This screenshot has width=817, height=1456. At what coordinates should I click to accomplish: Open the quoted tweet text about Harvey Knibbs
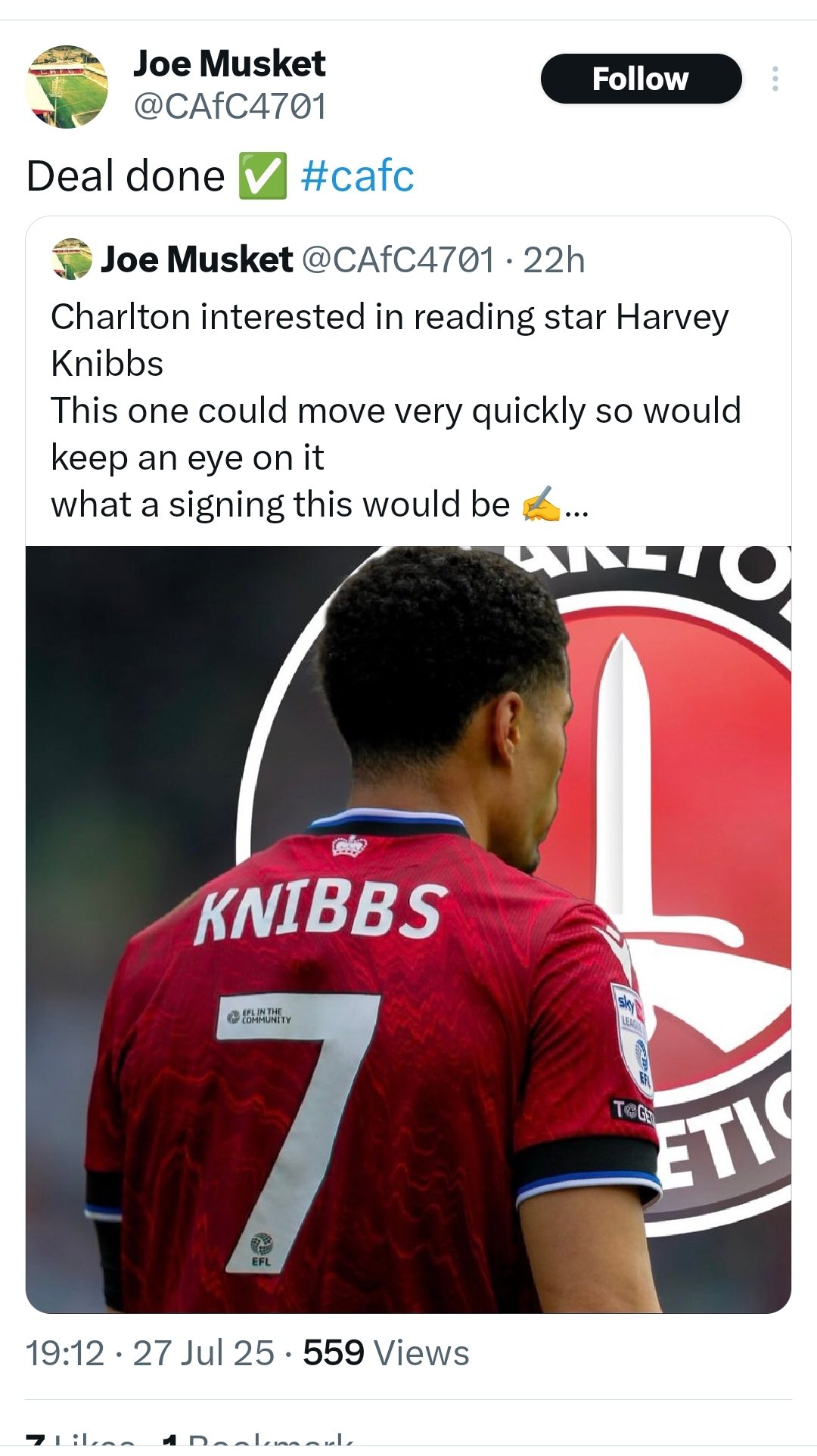pyautogui.click(x=396, y=411)
